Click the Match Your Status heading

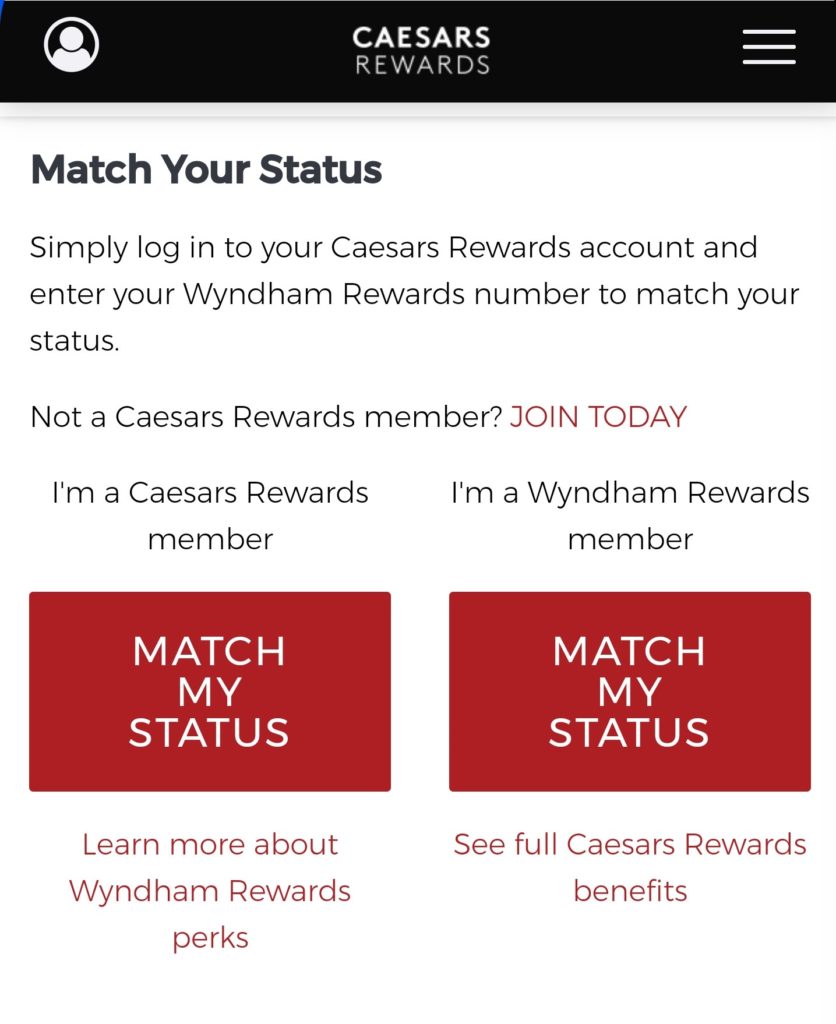point(207,169)
